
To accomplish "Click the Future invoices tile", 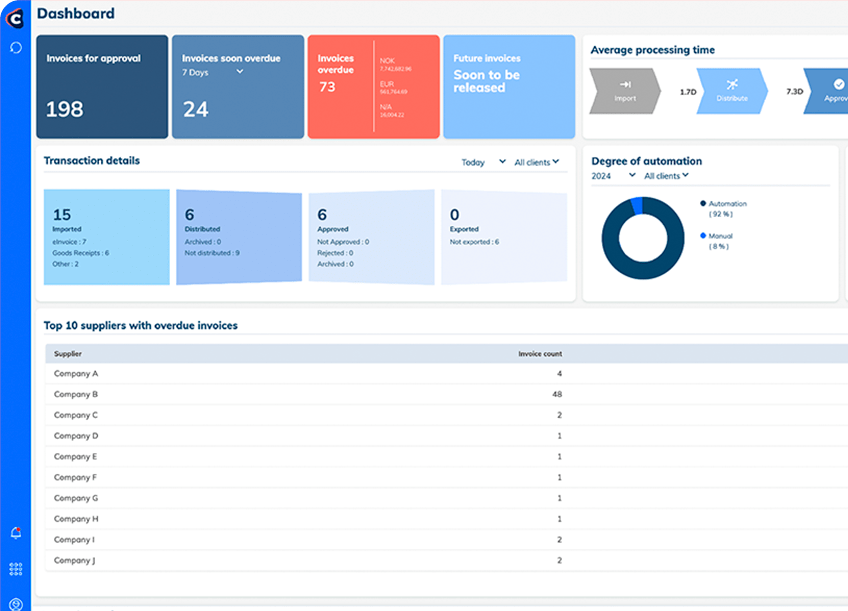I will coord(509,87).
